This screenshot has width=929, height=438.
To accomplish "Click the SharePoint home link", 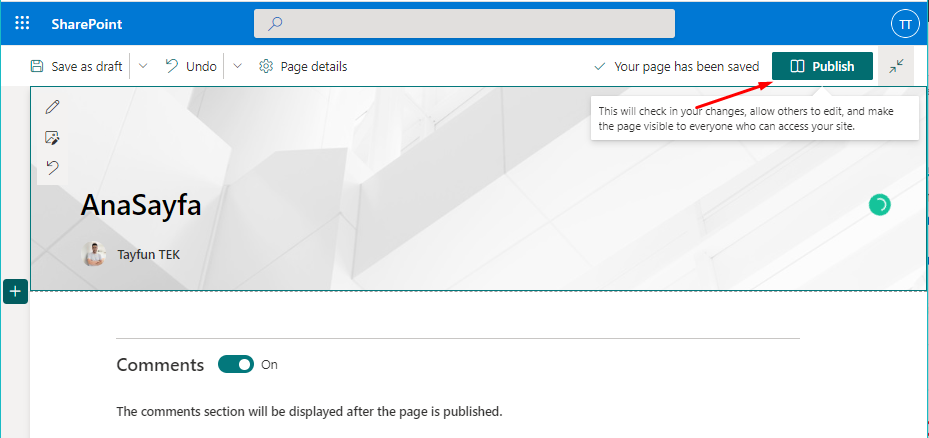I will click(x=87, y=23).
